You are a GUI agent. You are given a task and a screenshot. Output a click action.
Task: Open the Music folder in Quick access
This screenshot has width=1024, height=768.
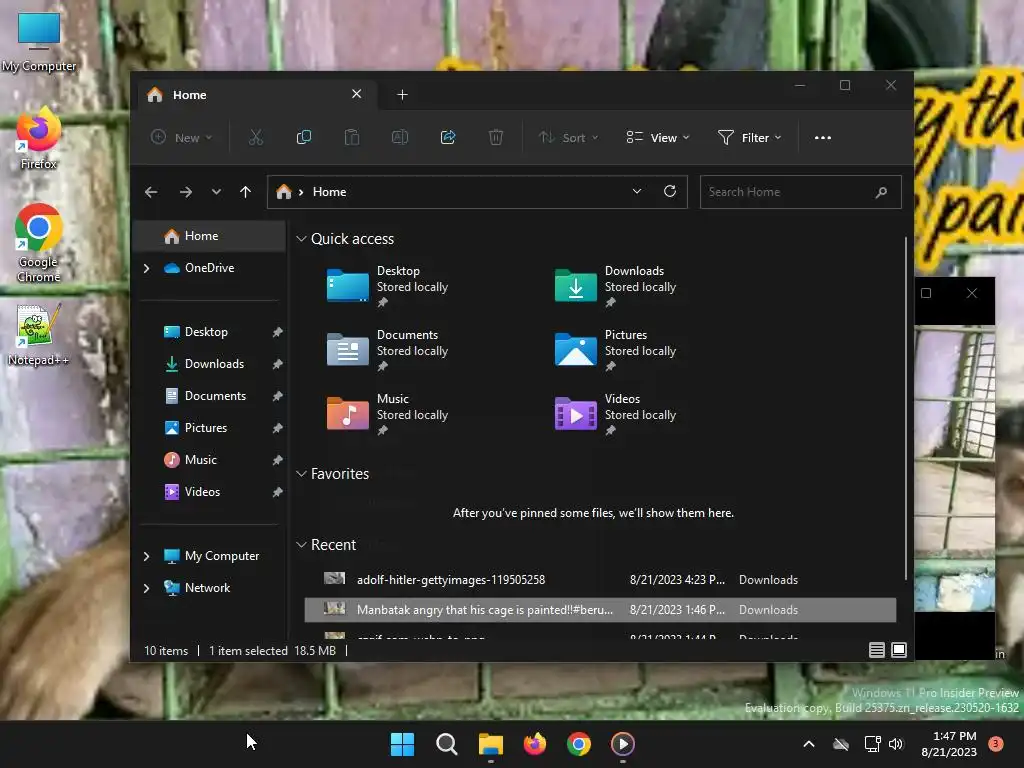point(388,414)
